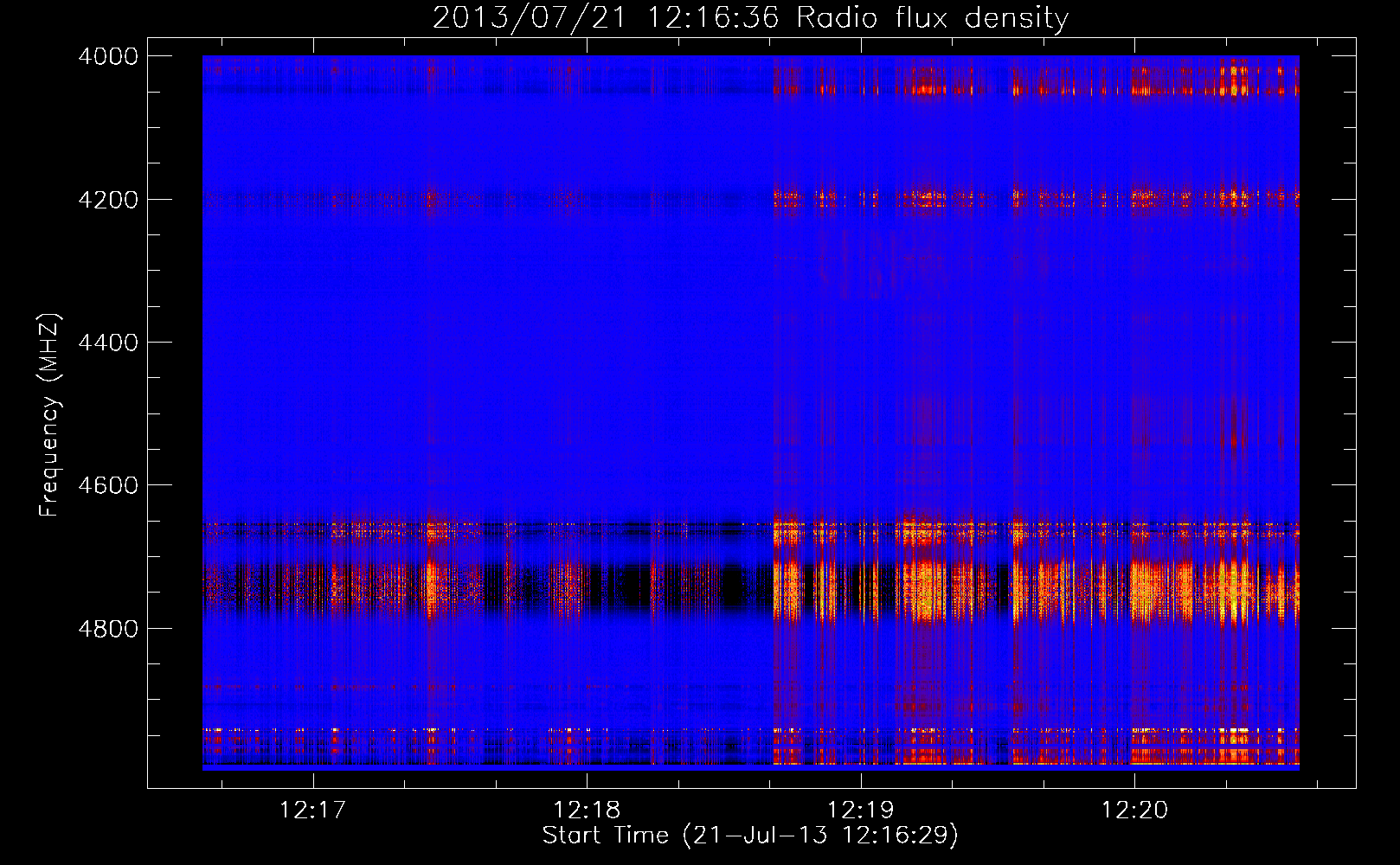The width and height of the screenshot is (1400, 865).
Task: Click the "Start Time (21-Jul-13 12:16:29)" label
Action: 750,836
